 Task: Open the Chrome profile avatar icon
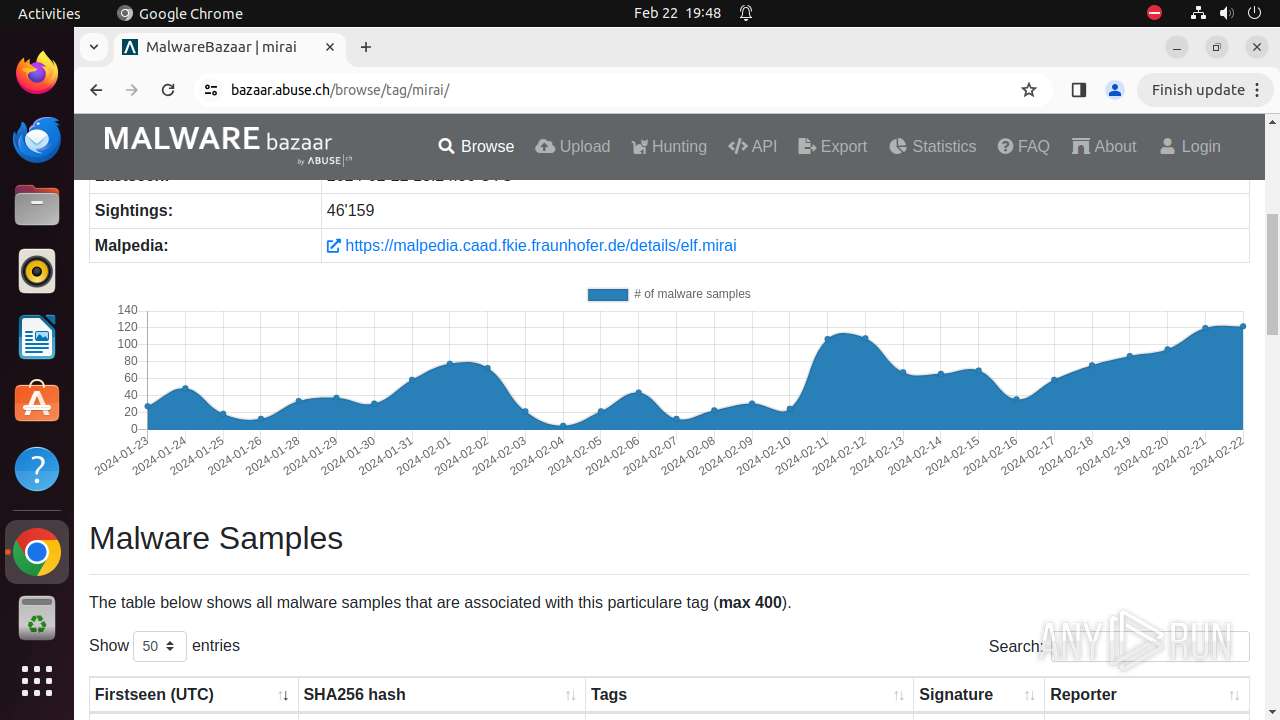tap(1115, 90)
